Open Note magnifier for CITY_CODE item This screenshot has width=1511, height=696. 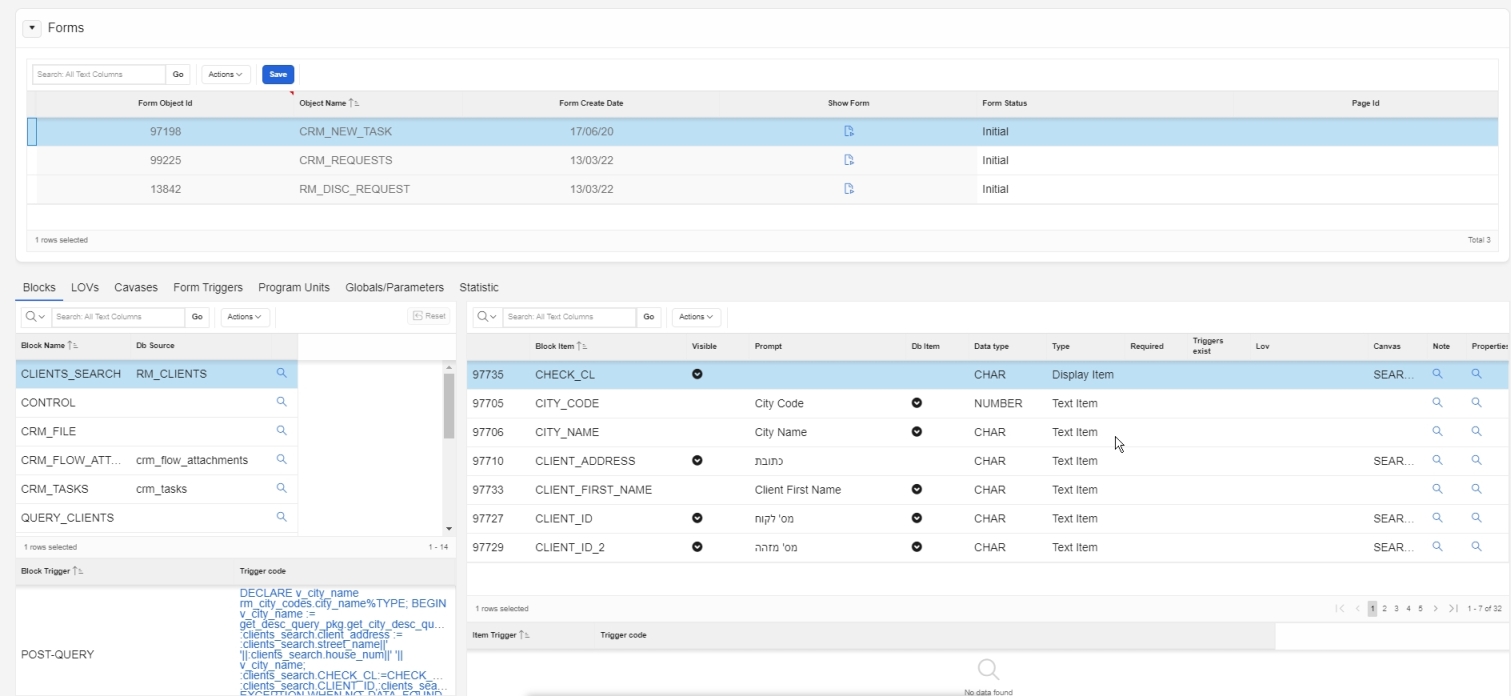[x=1438, y=403]
